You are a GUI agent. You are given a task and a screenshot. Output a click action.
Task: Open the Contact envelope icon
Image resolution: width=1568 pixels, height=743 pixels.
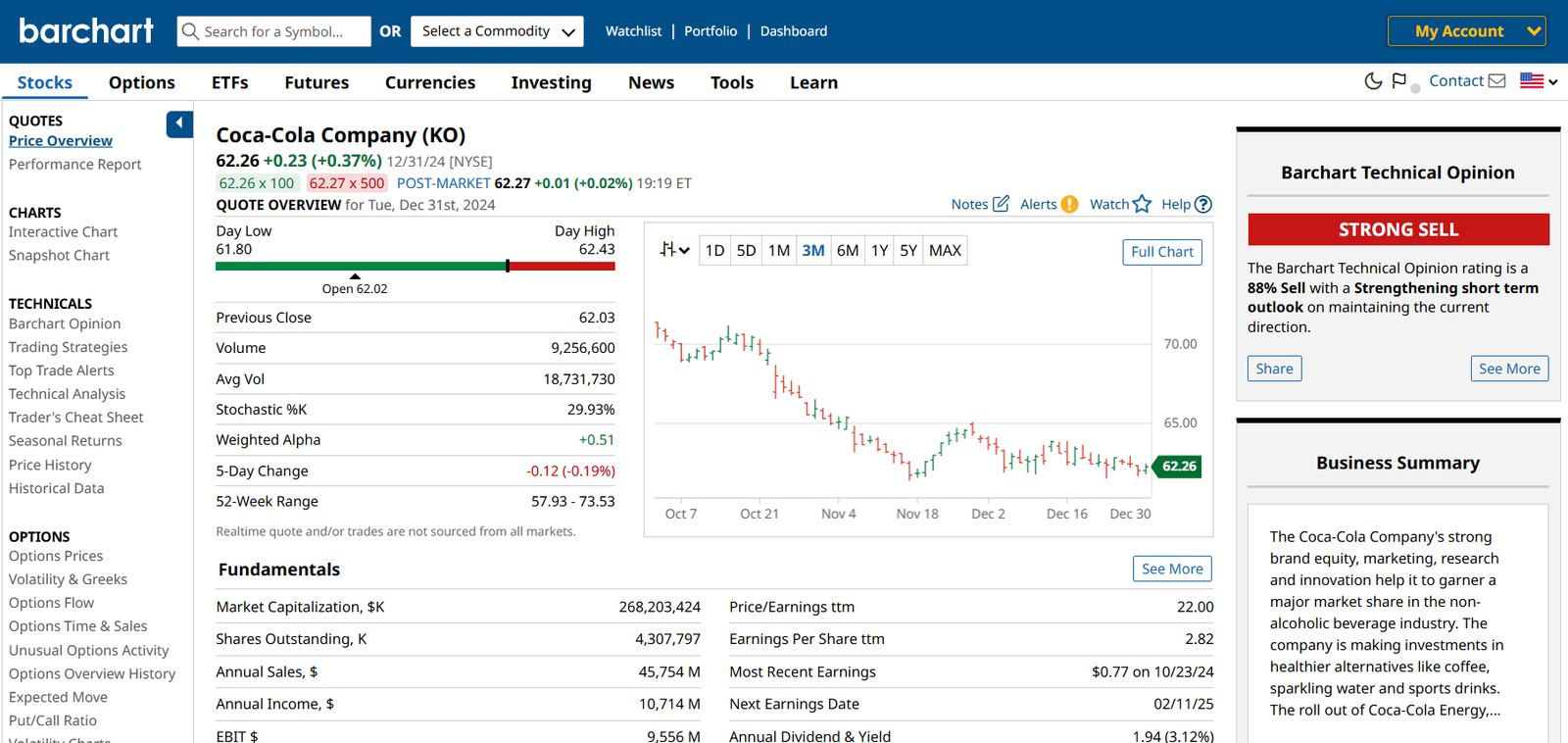click(x=1496, y=81)
